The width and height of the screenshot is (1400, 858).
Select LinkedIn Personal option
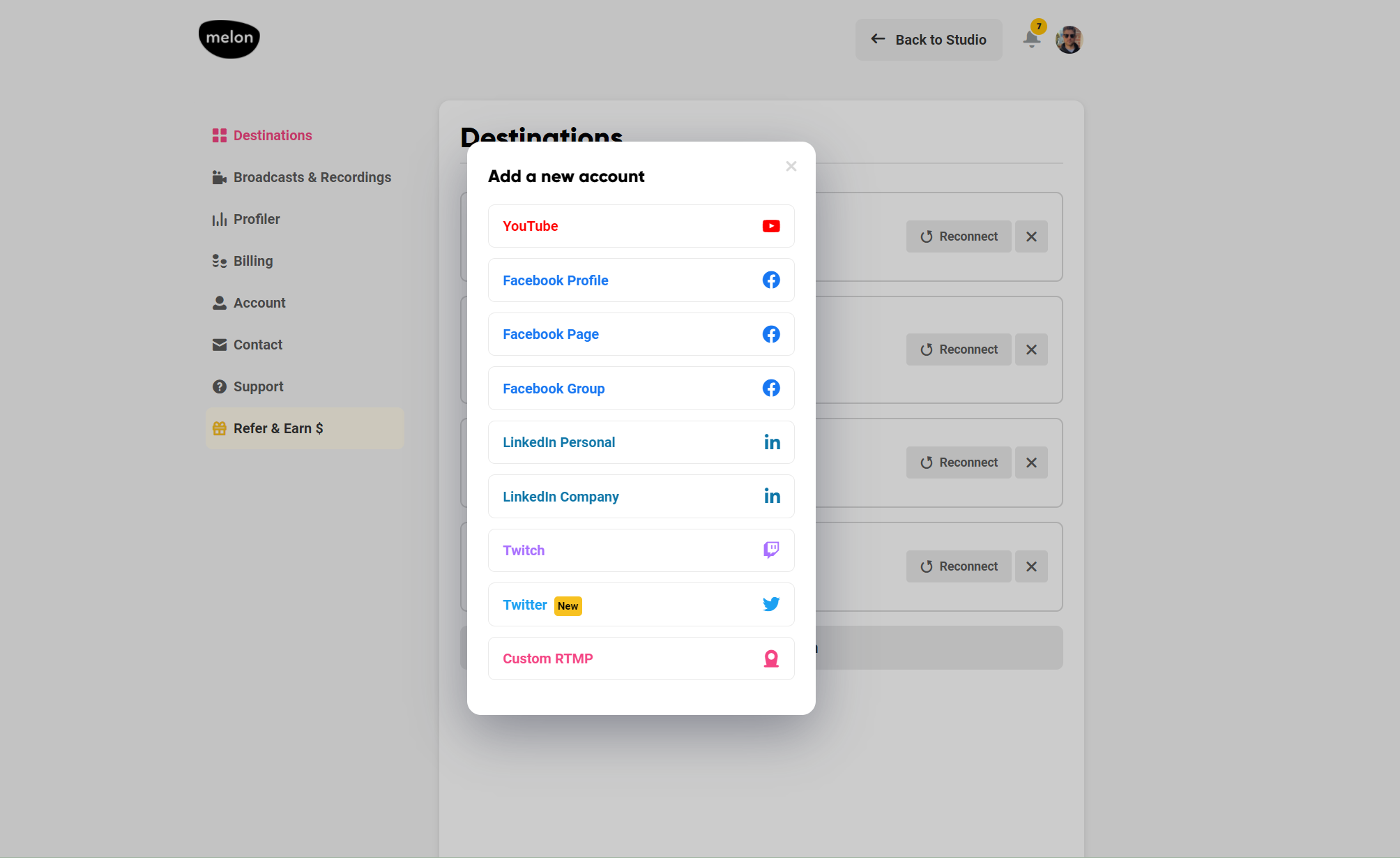(x=641, y=442)
